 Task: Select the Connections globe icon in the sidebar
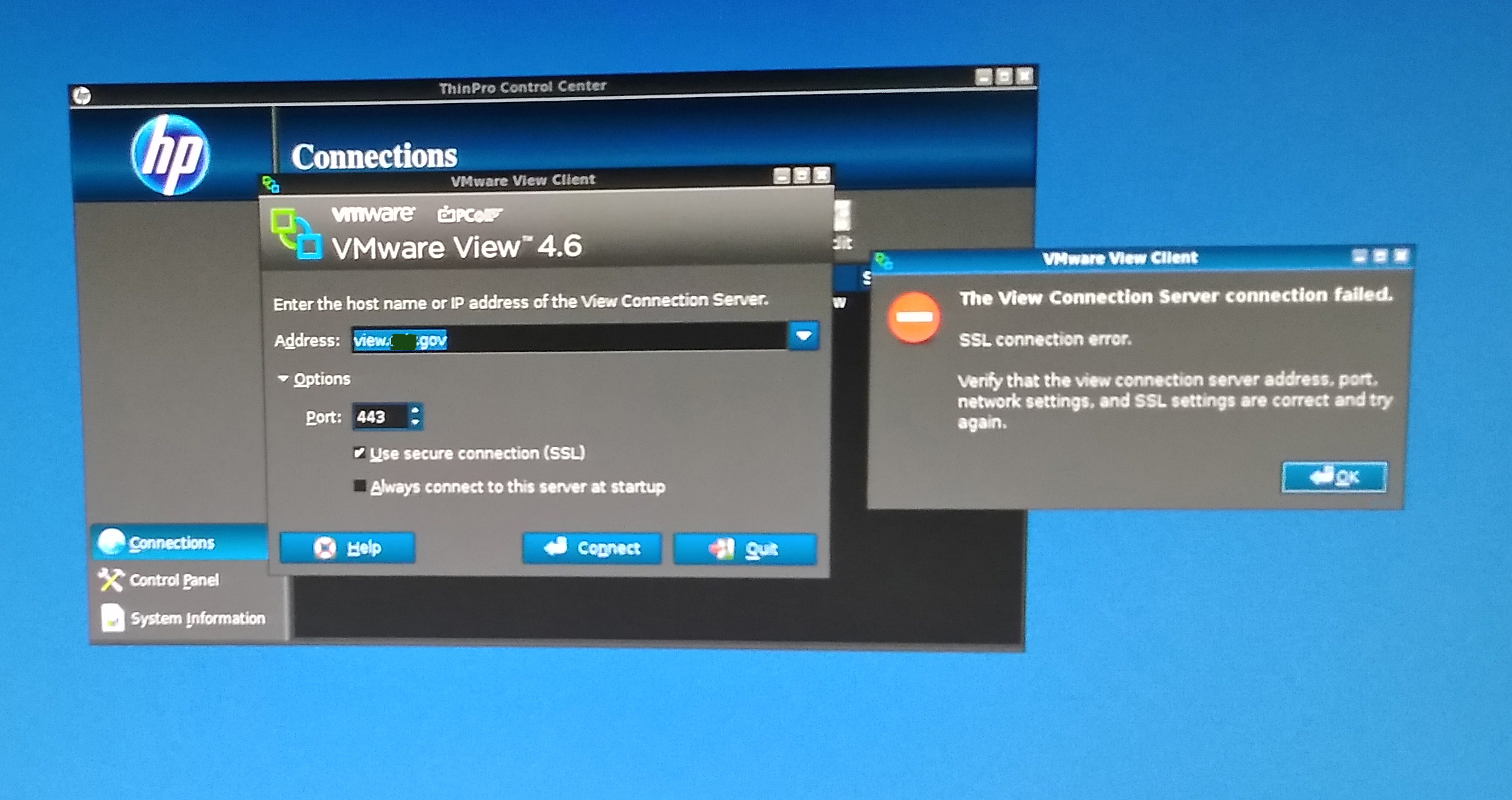[x=110, y=541]
